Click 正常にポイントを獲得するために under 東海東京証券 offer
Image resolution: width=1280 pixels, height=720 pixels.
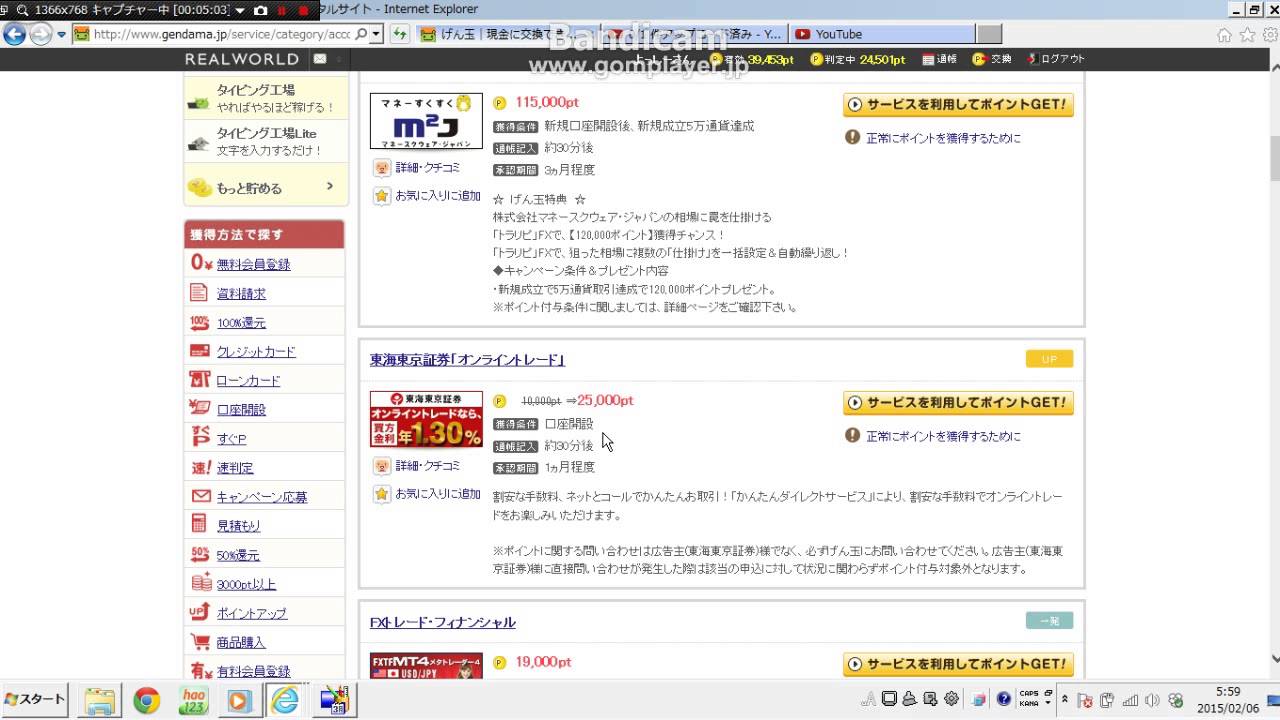click(943, 436)
